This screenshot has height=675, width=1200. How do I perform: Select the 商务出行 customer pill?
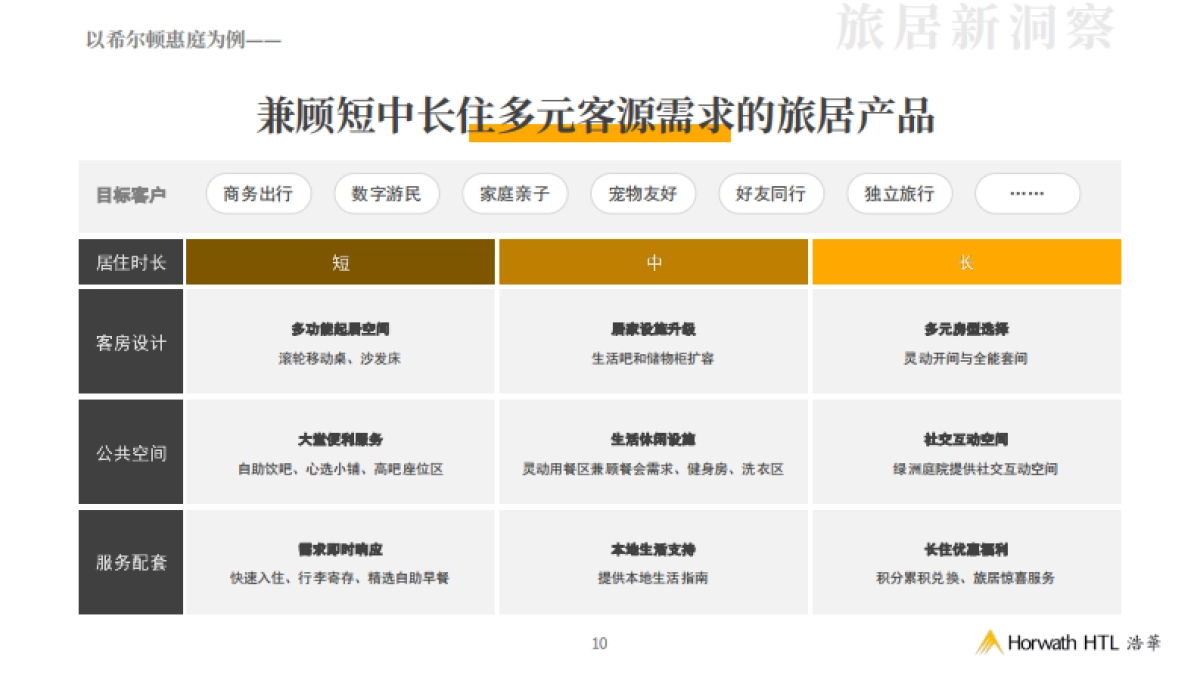tap(258, 194)
